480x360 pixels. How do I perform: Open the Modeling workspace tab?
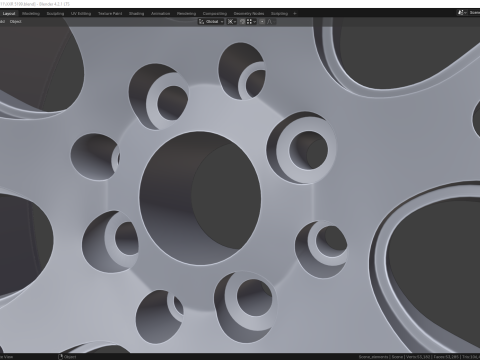[31, 14]
